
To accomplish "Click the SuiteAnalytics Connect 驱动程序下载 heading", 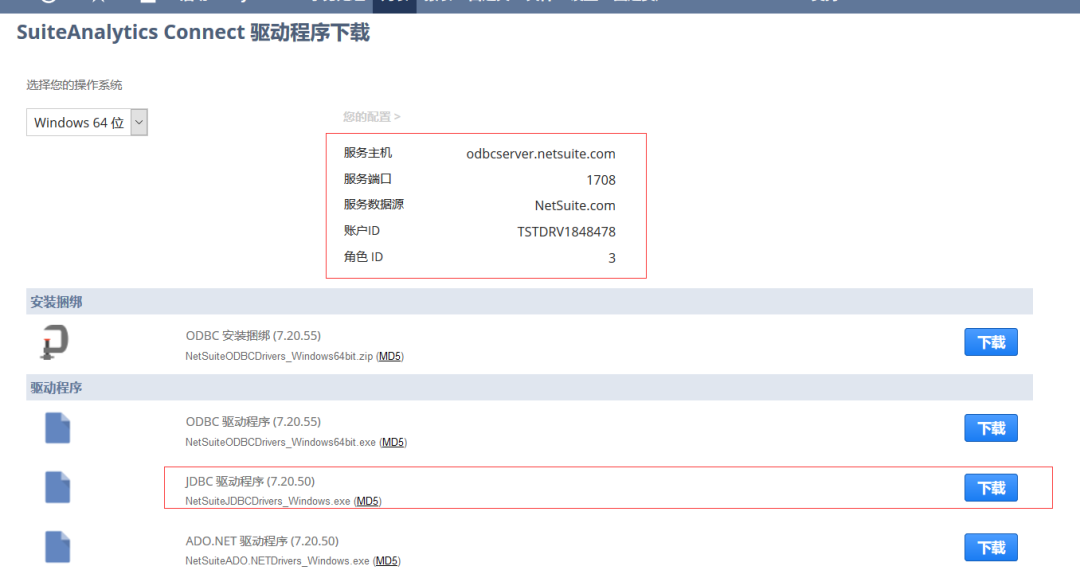I will tap(193, 32).
